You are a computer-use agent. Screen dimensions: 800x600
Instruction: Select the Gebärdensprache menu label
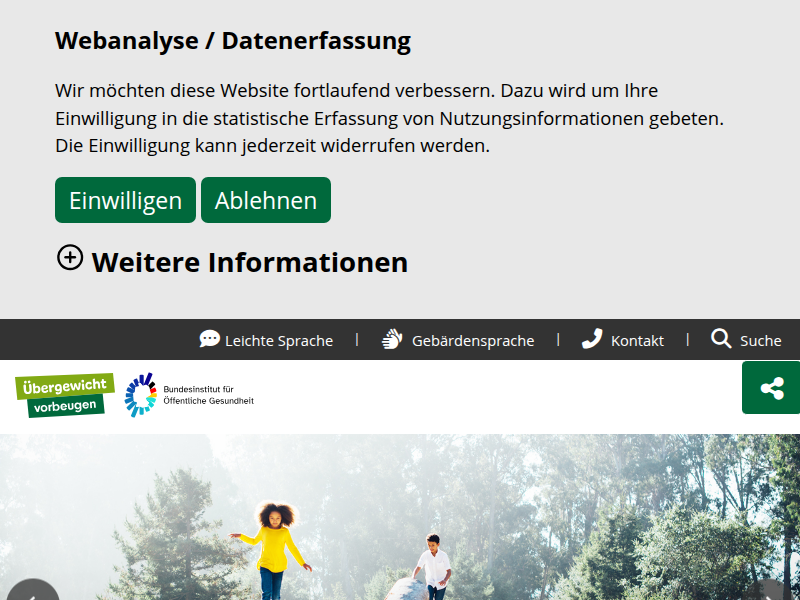473,341
